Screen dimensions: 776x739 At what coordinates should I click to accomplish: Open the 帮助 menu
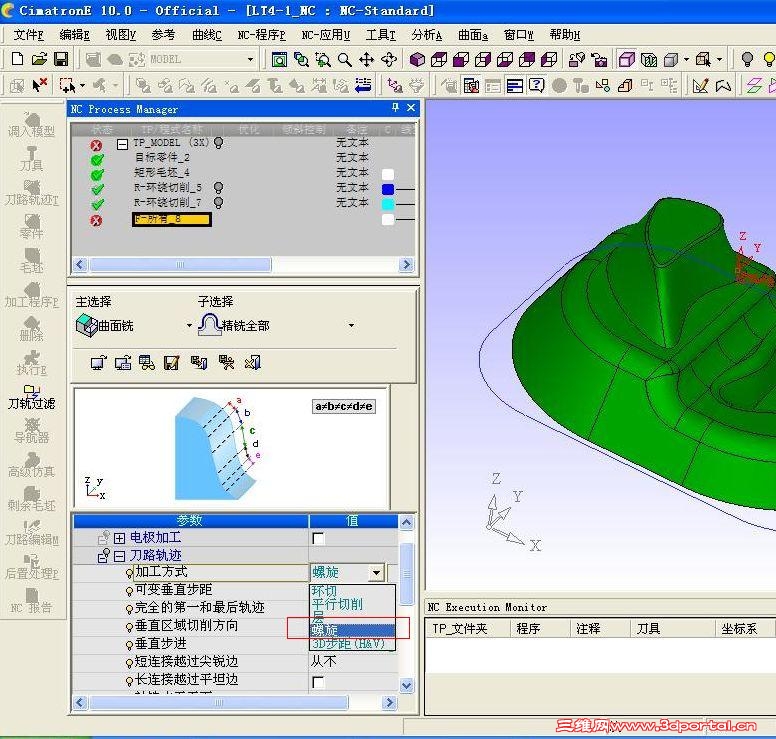pos(565,35)
